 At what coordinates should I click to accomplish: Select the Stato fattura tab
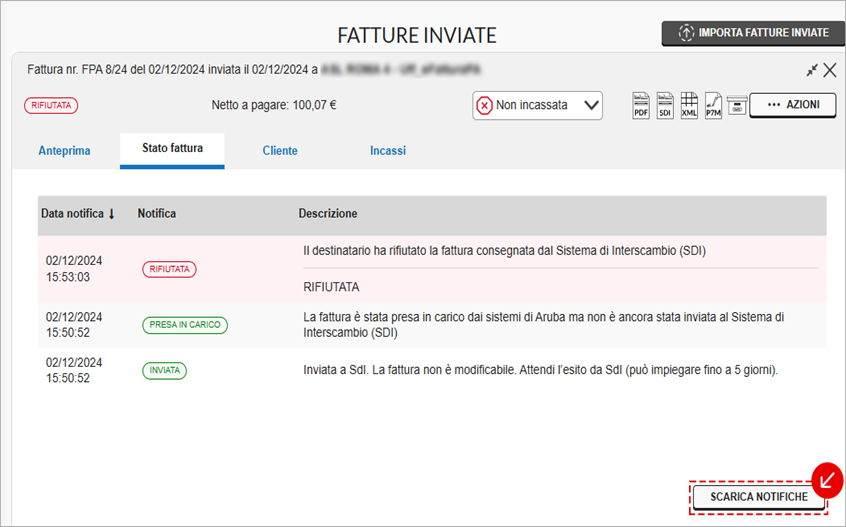[x=172, y=149]
